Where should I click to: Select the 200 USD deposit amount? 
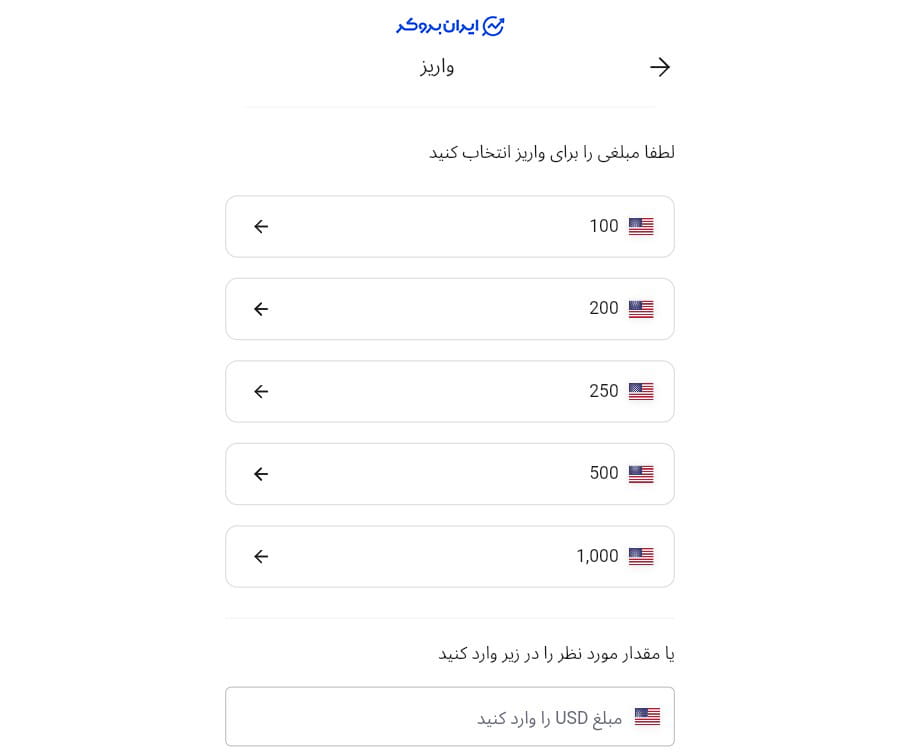click(450, 308)
